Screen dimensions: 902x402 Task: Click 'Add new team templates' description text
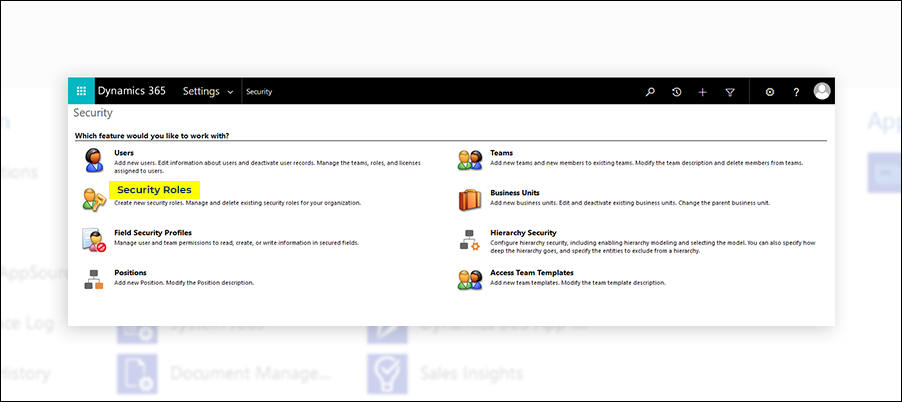click(x=578, y=283)
